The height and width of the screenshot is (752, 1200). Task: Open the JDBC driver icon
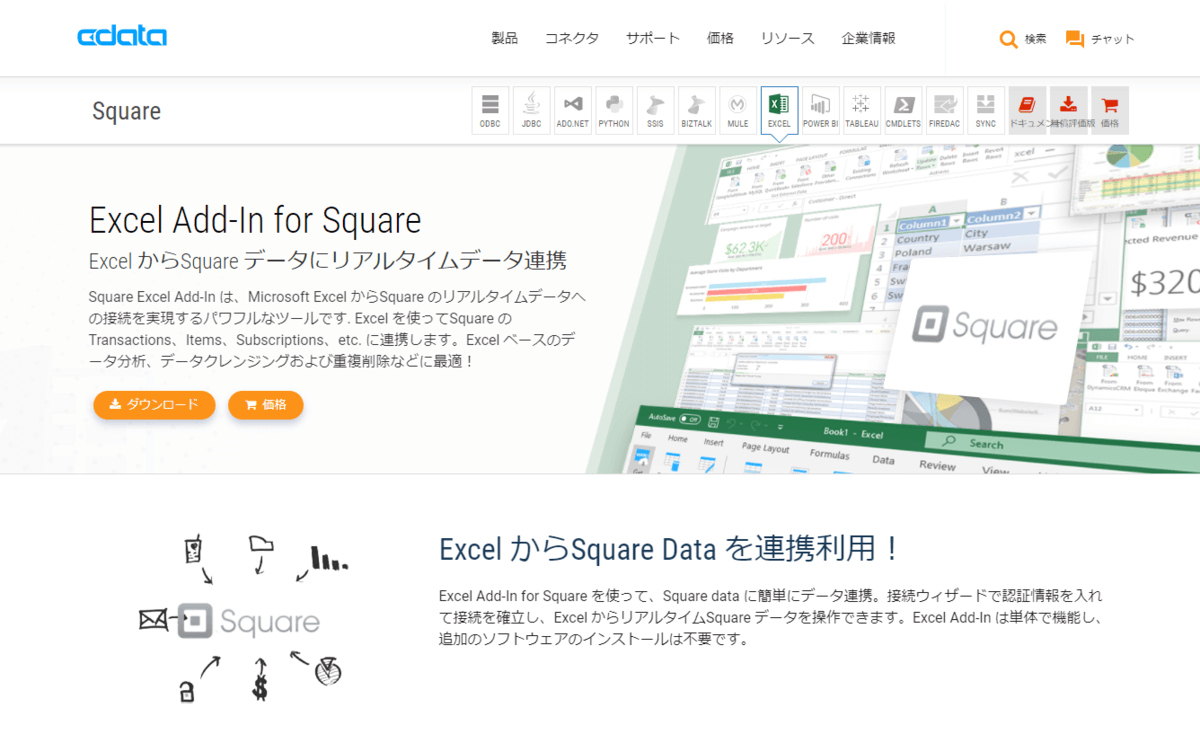tap(531, 111)
